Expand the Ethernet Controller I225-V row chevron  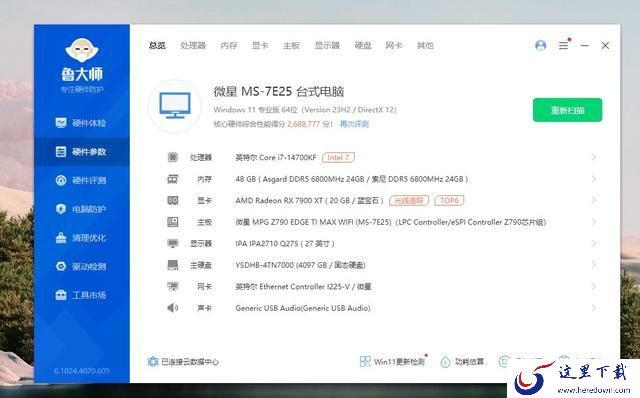(594, 287)
